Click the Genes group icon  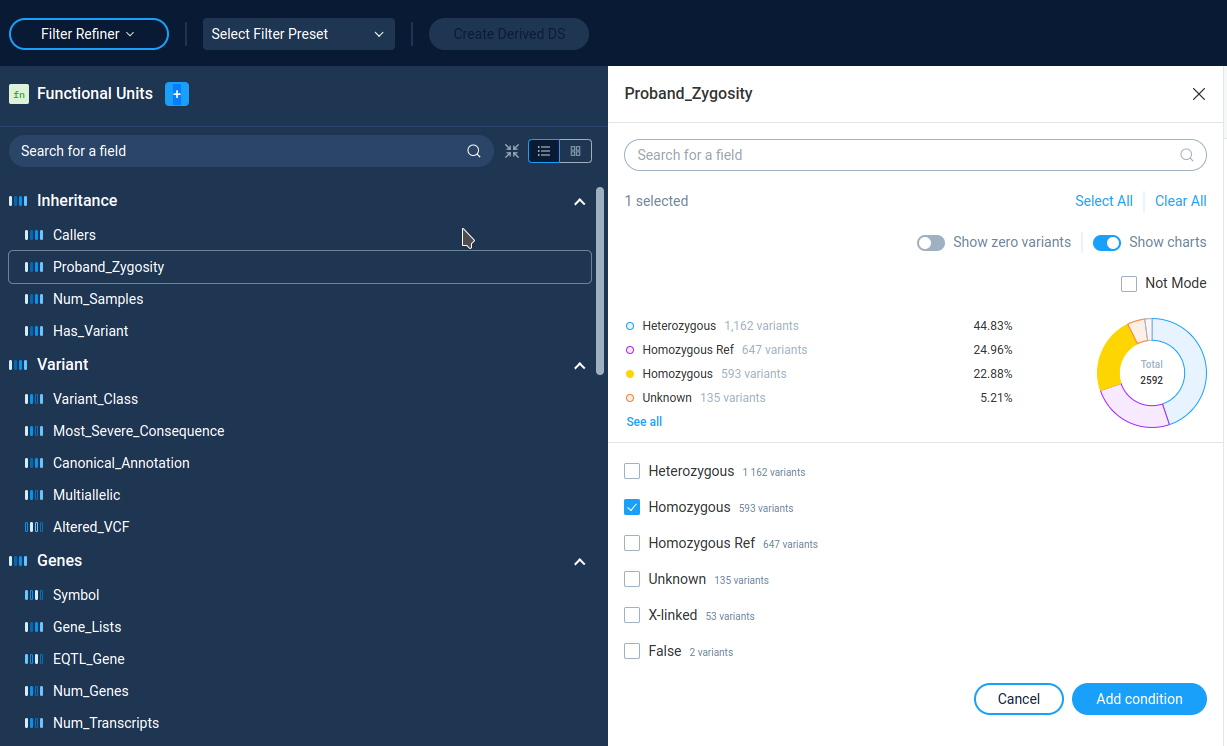click(18, 561)
